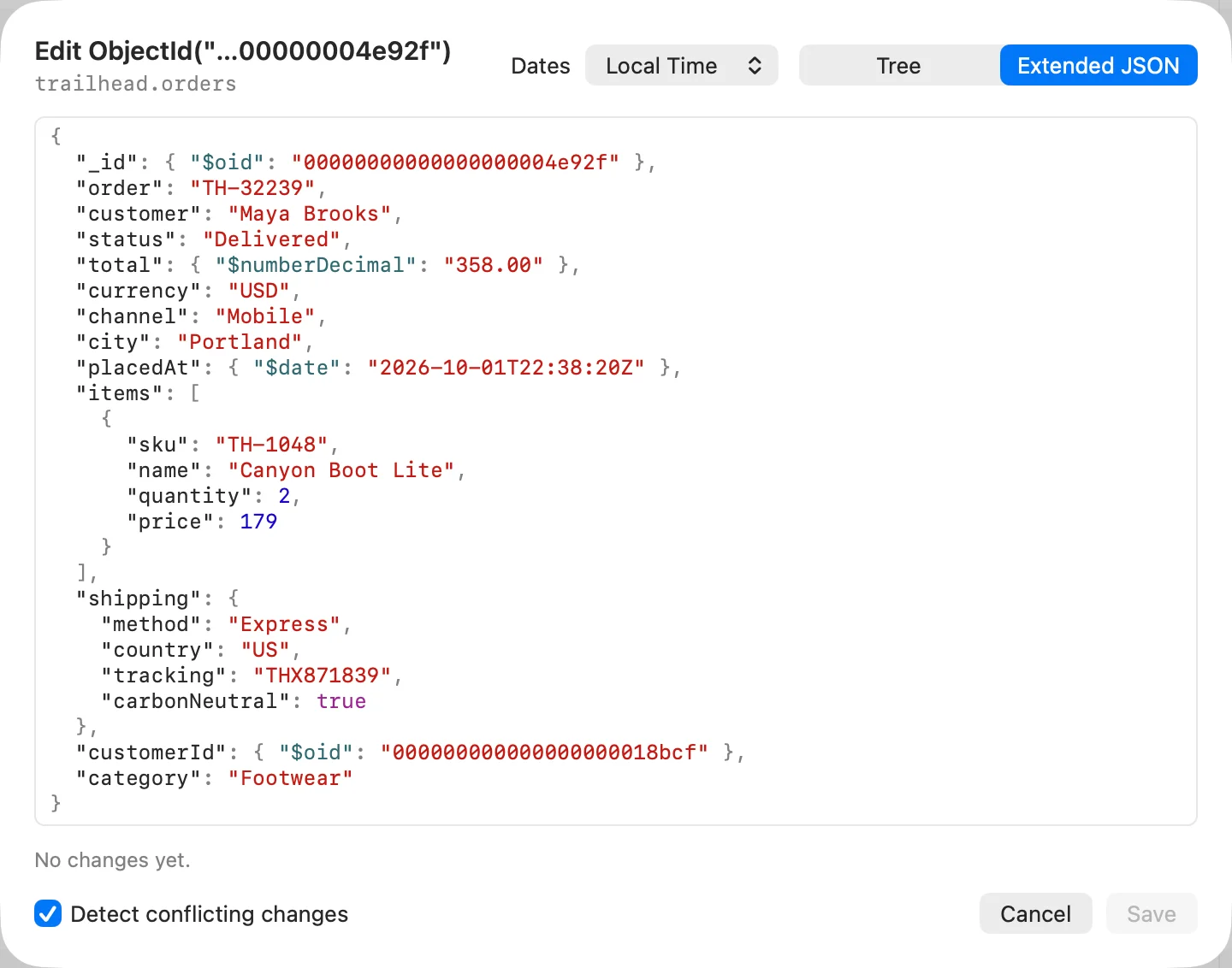Click the city value "Portland"
This screenshot has height=968, width=1232.
[240, 342]
